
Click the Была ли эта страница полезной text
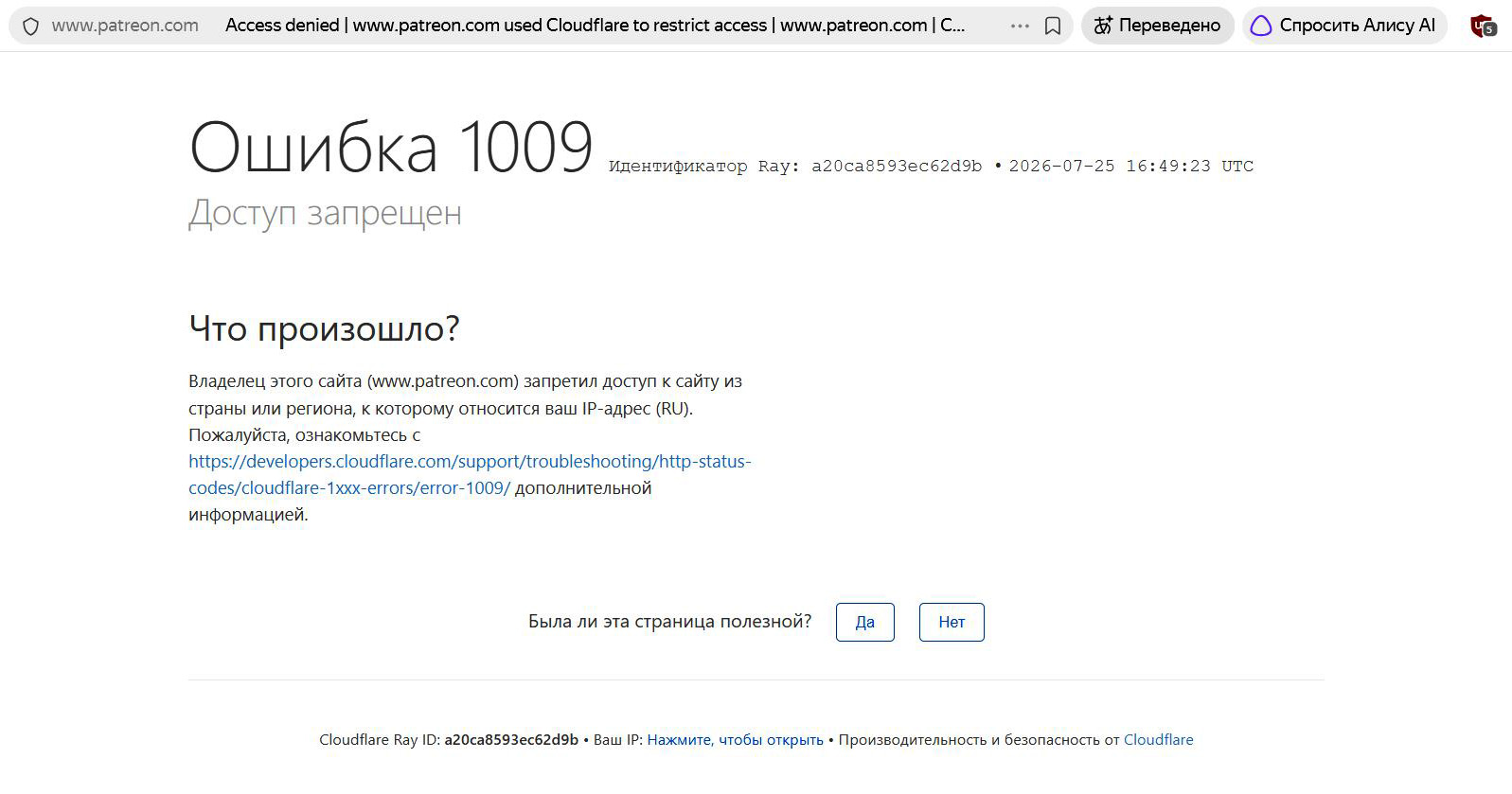click(669, 622)
